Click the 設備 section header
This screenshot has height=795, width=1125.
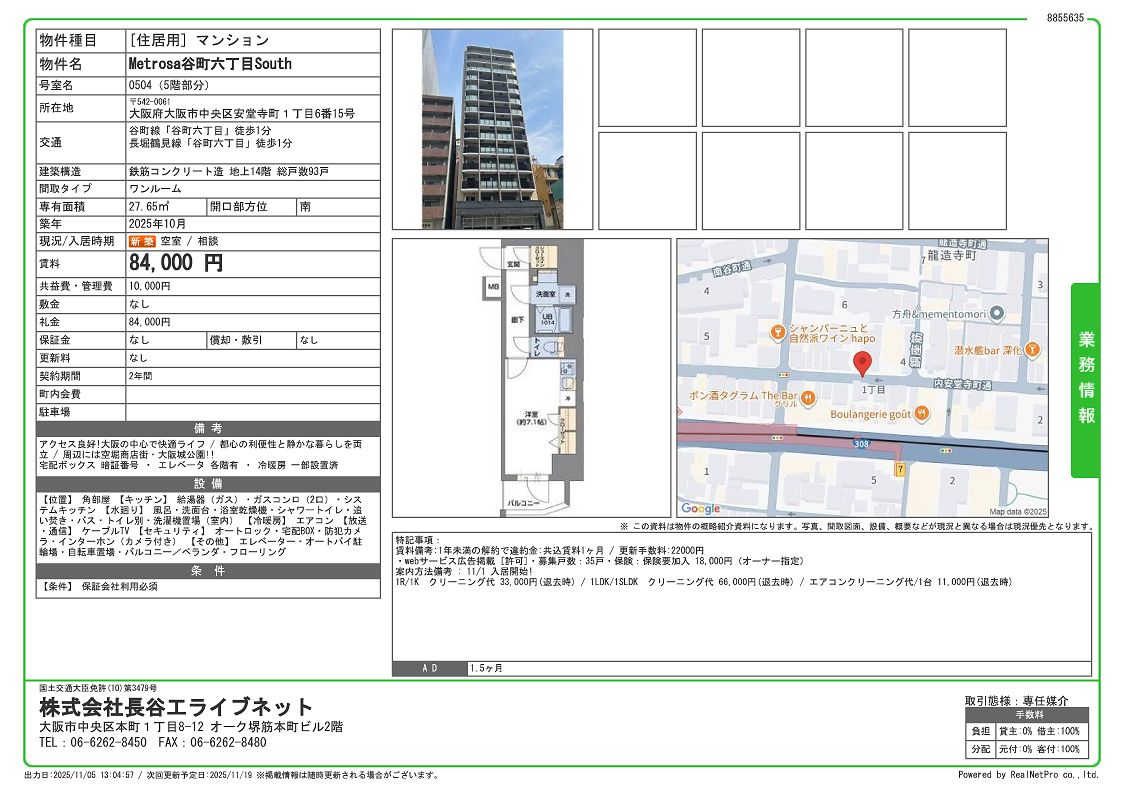point(208,483)
